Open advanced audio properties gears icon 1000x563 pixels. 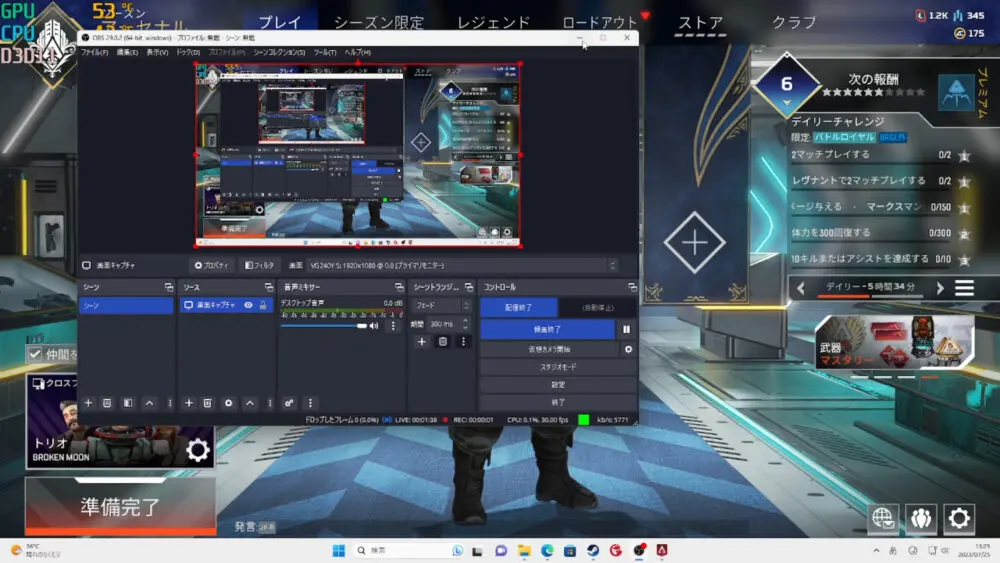click(x=289, y=403)
